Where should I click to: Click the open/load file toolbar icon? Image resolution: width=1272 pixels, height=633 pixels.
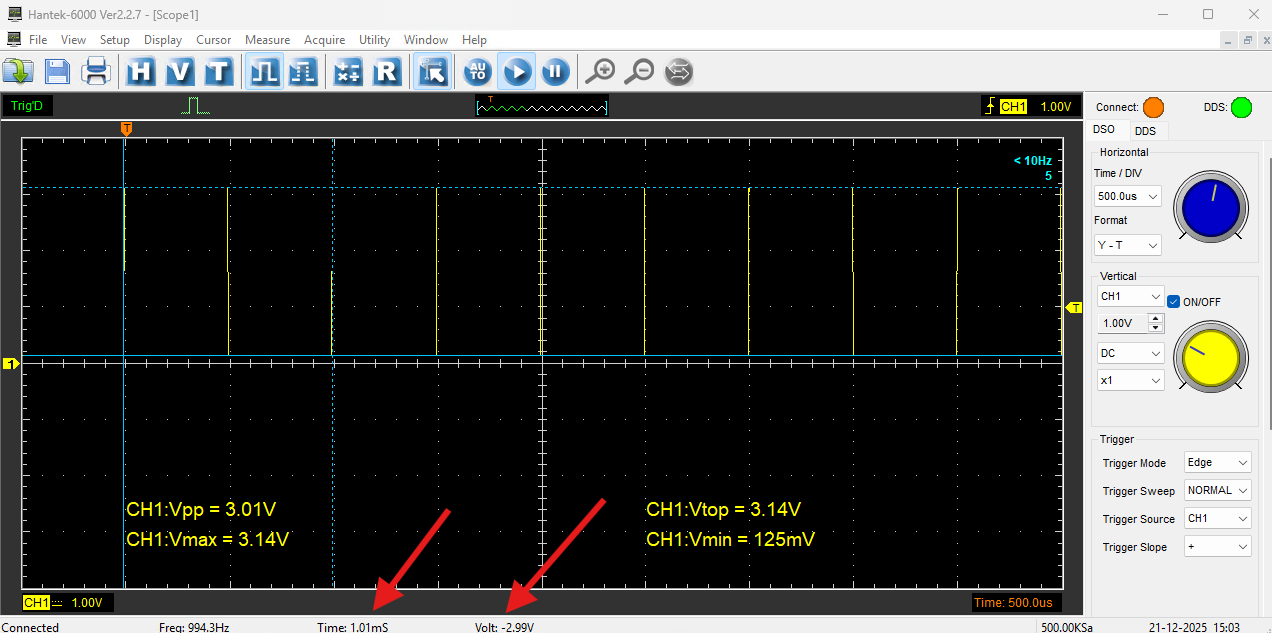tap(18, 71)
